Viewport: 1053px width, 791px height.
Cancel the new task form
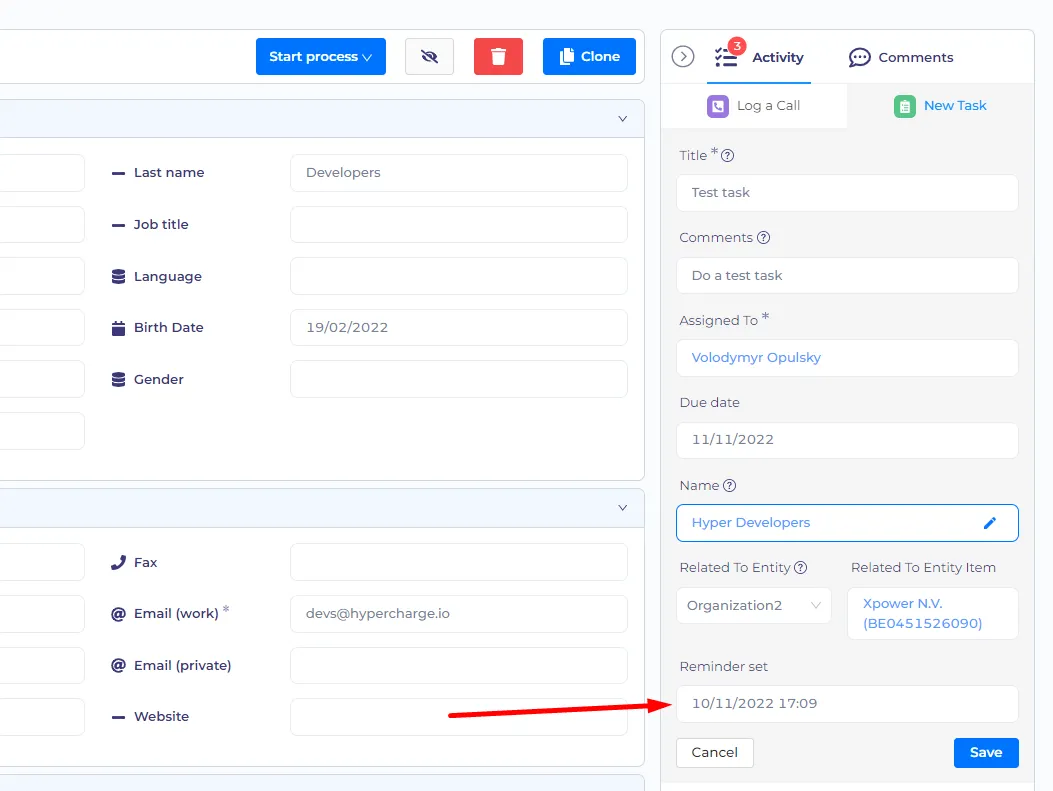tap(715, 753)
